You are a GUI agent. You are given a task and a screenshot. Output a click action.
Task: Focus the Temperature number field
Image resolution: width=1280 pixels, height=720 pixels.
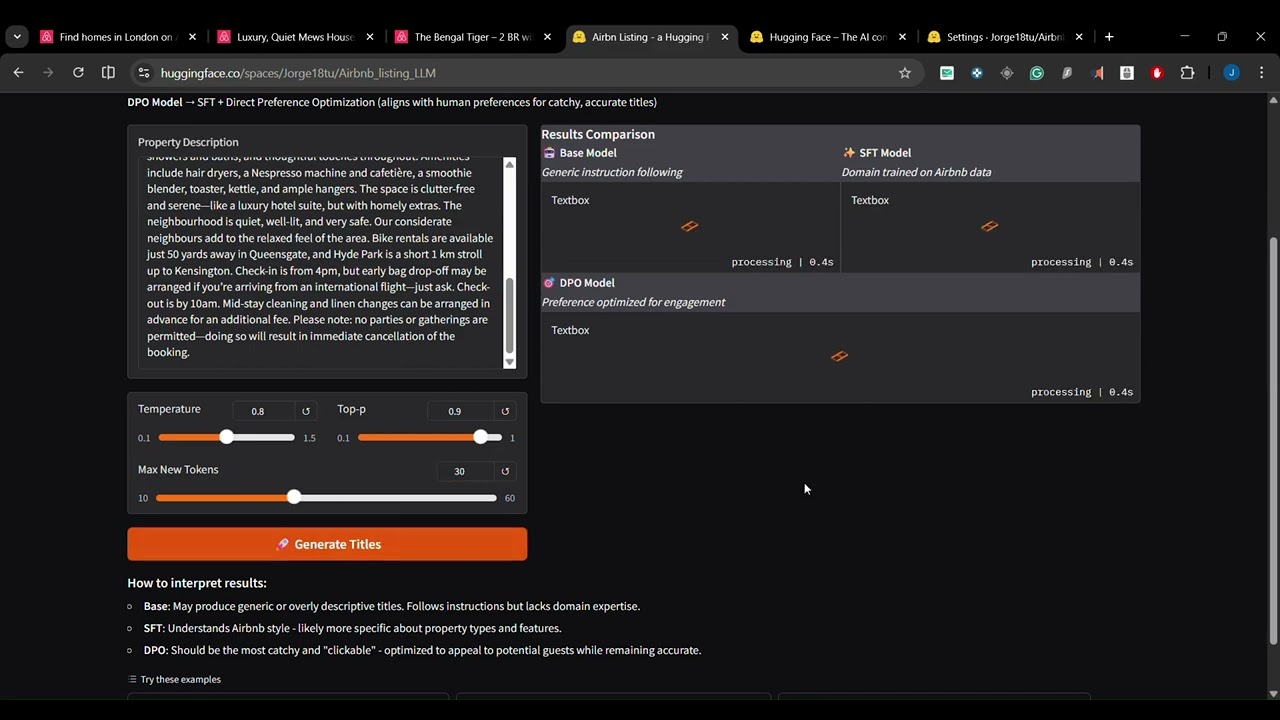click(264, 411)
